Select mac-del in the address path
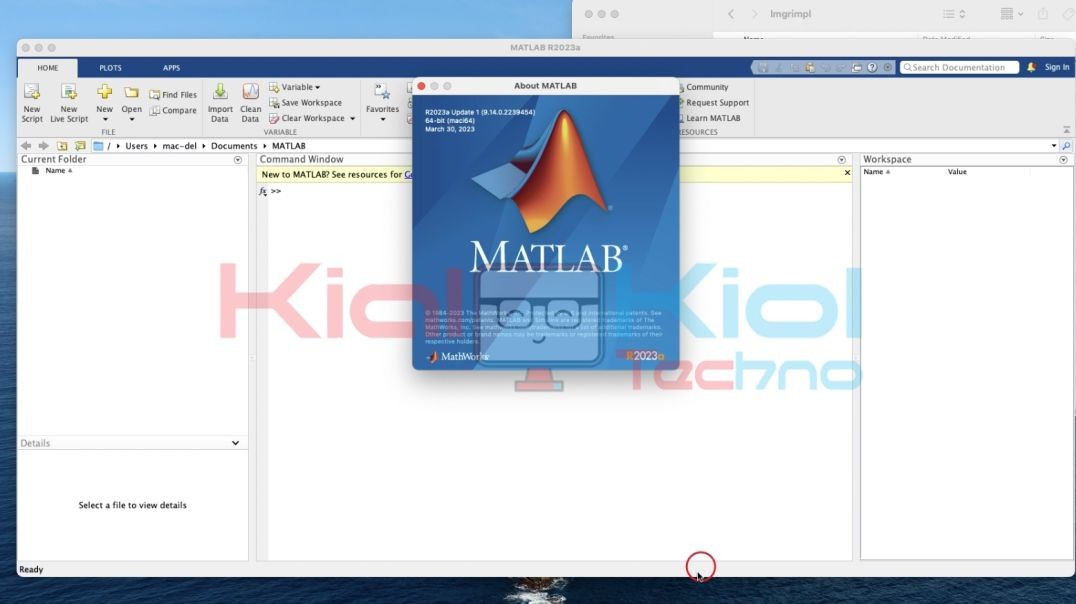 click(x=179, y=146)
